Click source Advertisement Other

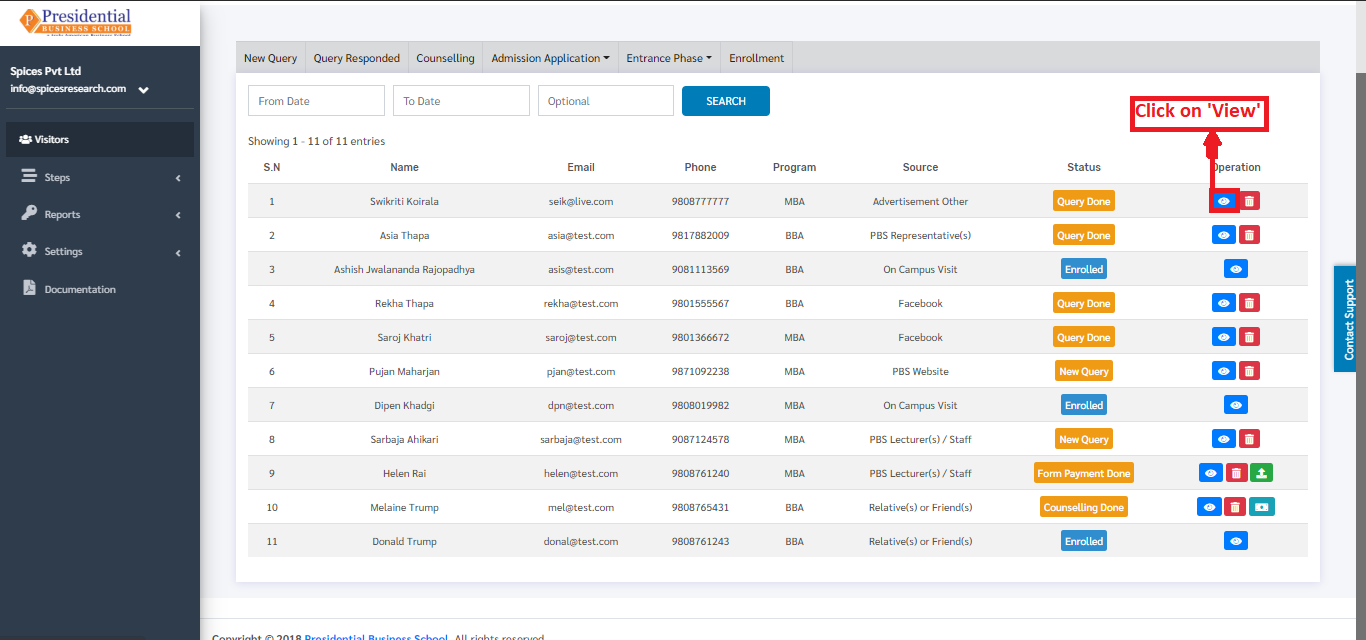pos(920,201)
